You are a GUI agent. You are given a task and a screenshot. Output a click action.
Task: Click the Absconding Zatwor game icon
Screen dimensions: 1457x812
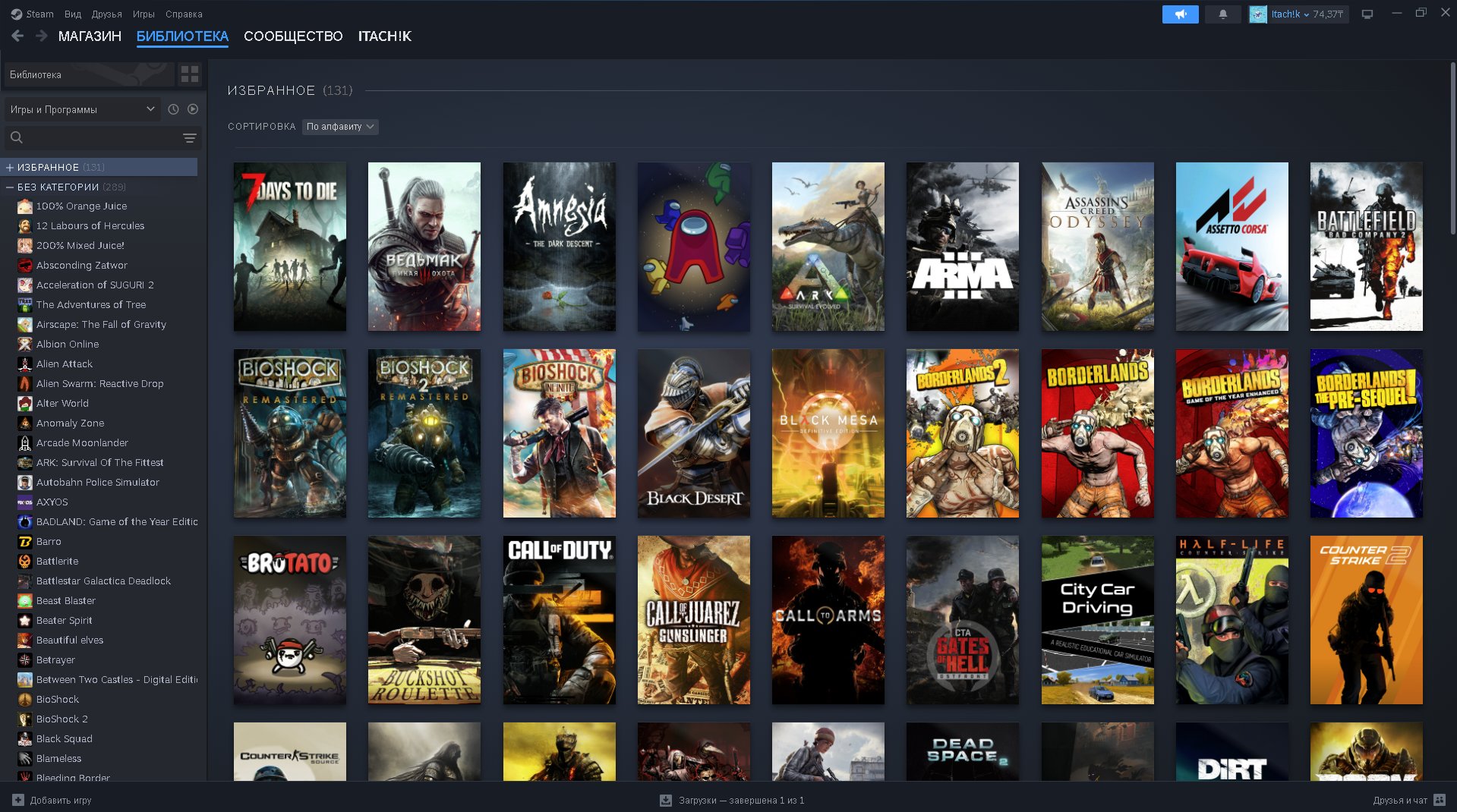point(25,265)
